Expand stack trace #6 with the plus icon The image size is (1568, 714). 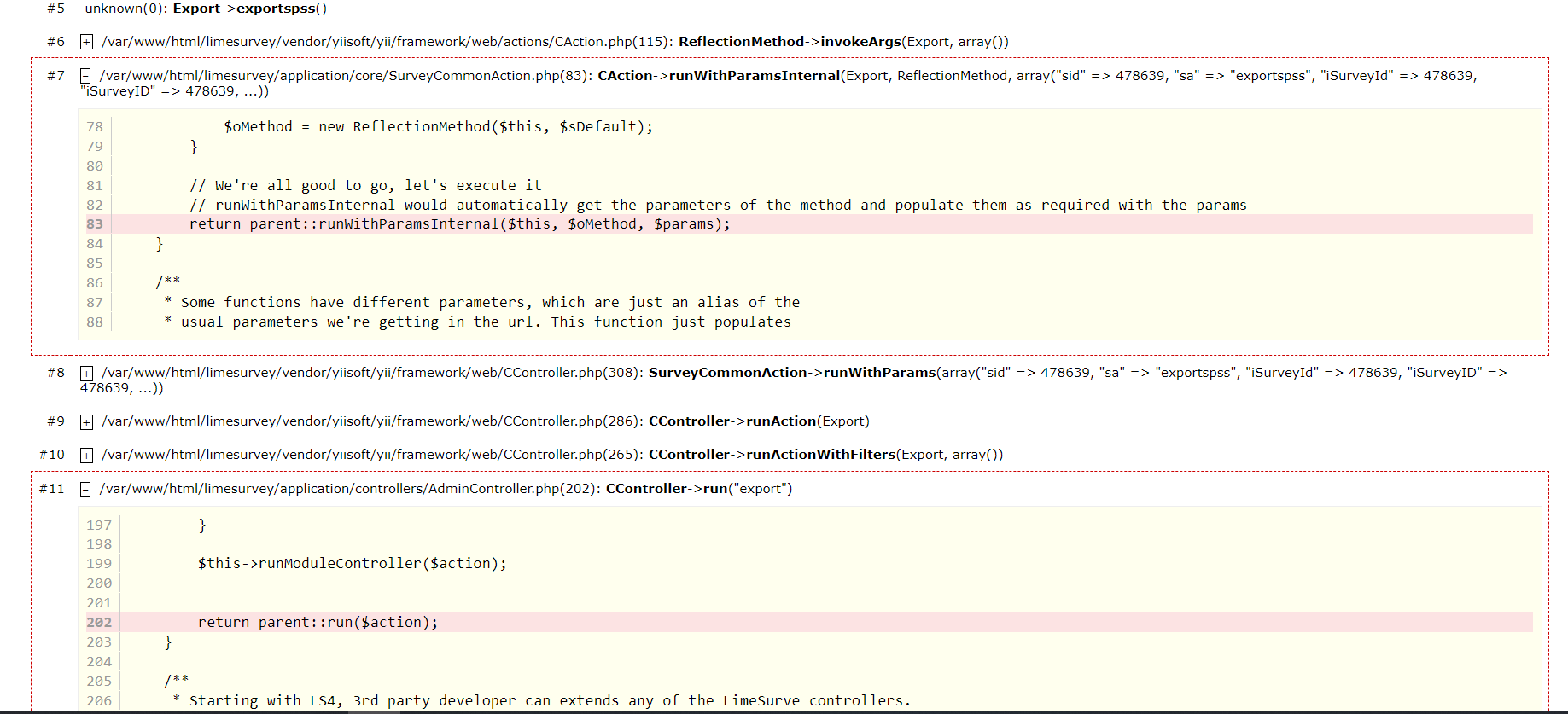pyautogui.click(x=86, y=42)
